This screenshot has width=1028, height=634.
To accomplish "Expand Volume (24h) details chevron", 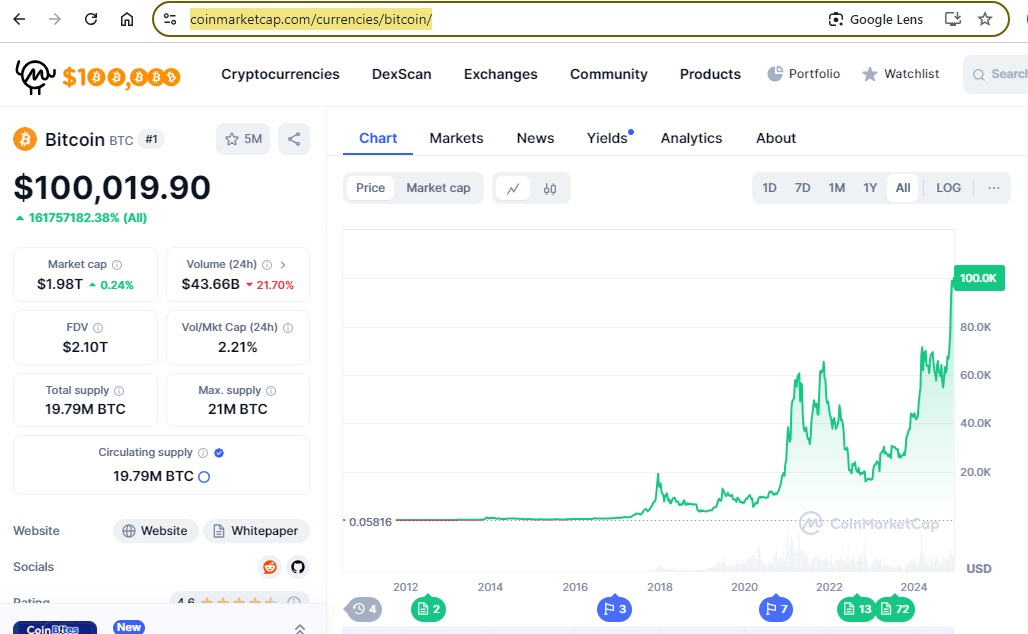I will pos(283,265).
